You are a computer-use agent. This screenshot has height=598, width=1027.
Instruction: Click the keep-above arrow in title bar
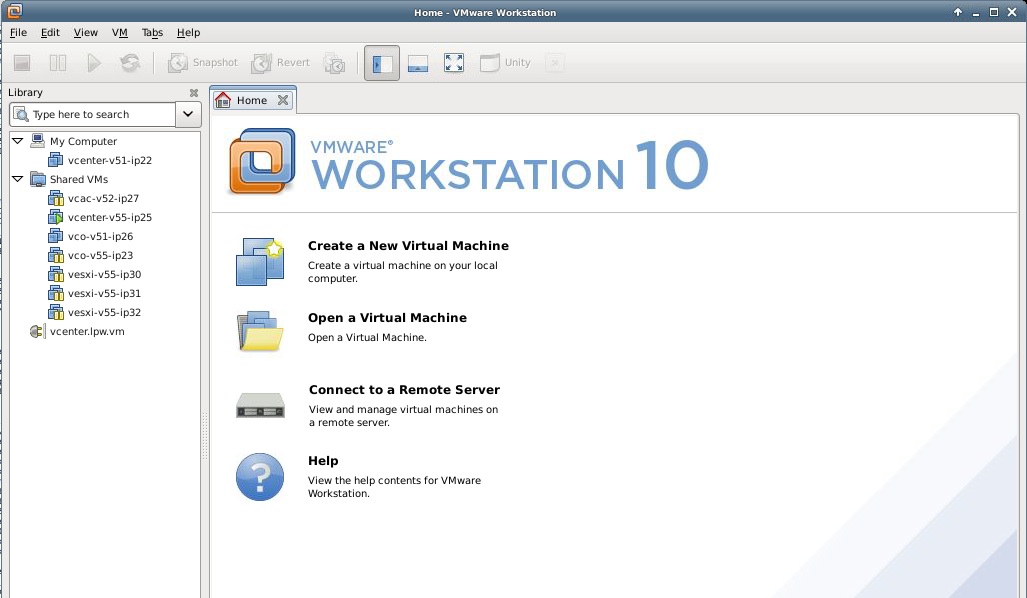[958, 12]
